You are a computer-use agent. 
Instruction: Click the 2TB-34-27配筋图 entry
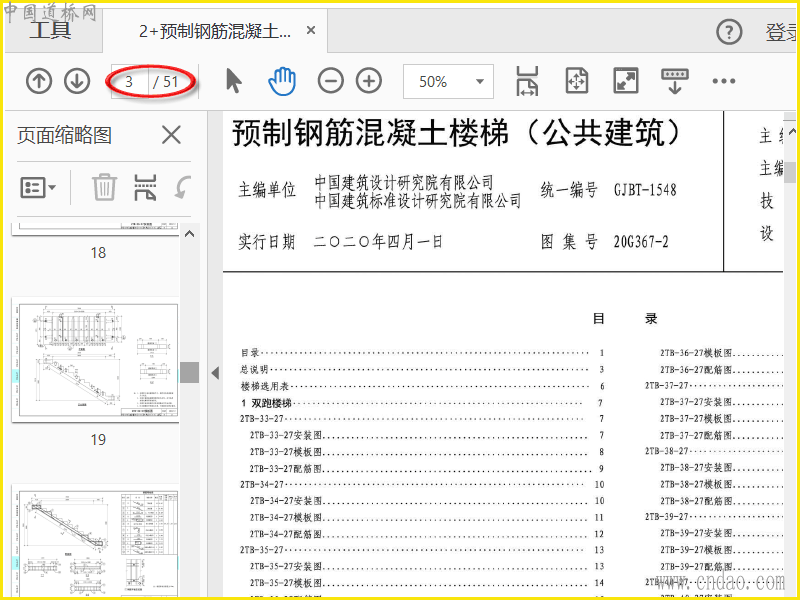[426, 534]
